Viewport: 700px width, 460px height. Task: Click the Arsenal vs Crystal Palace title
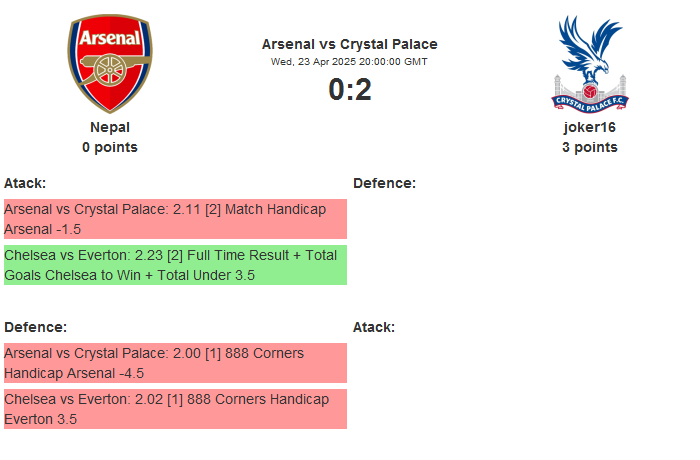[x=349, y=44]
